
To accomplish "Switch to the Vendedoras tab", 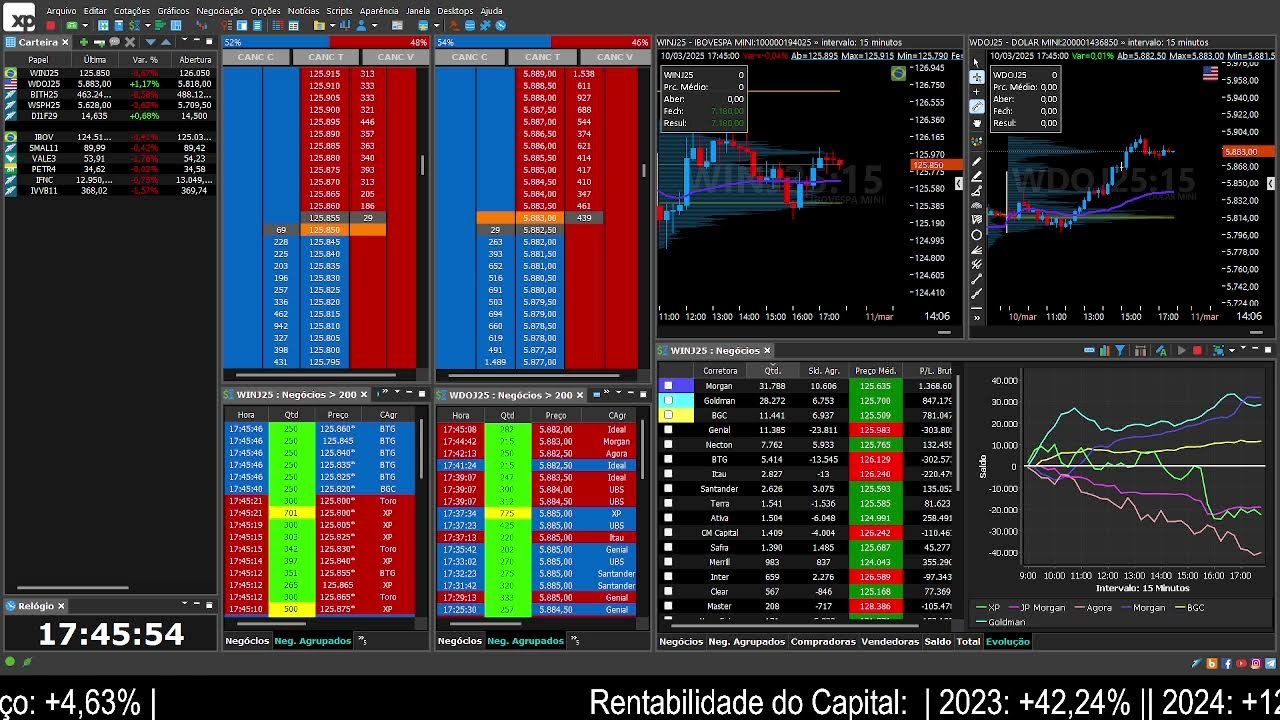I will point(890,641).
